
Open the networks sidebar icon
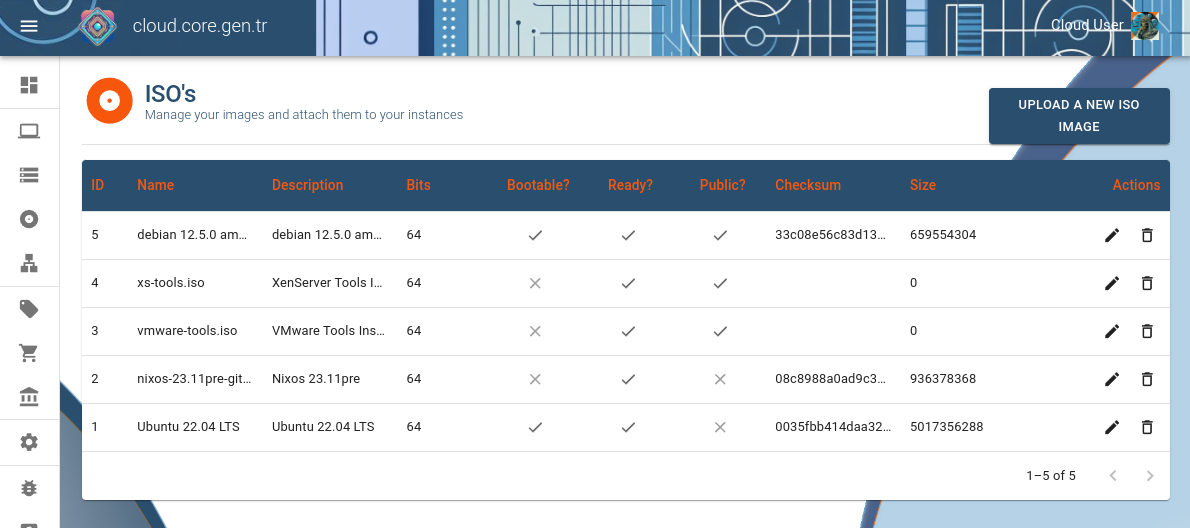coord(29,264)
